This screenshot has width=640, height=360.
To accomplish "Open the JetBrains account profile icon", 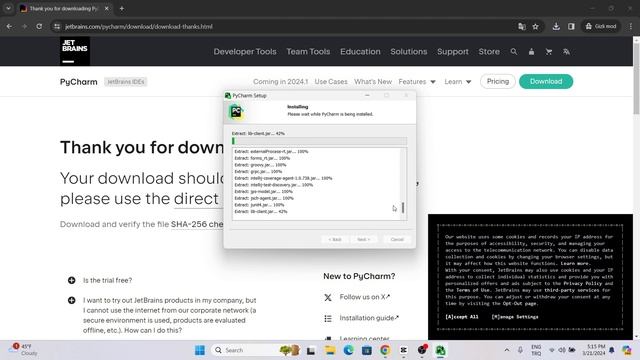I will point(531,51).
